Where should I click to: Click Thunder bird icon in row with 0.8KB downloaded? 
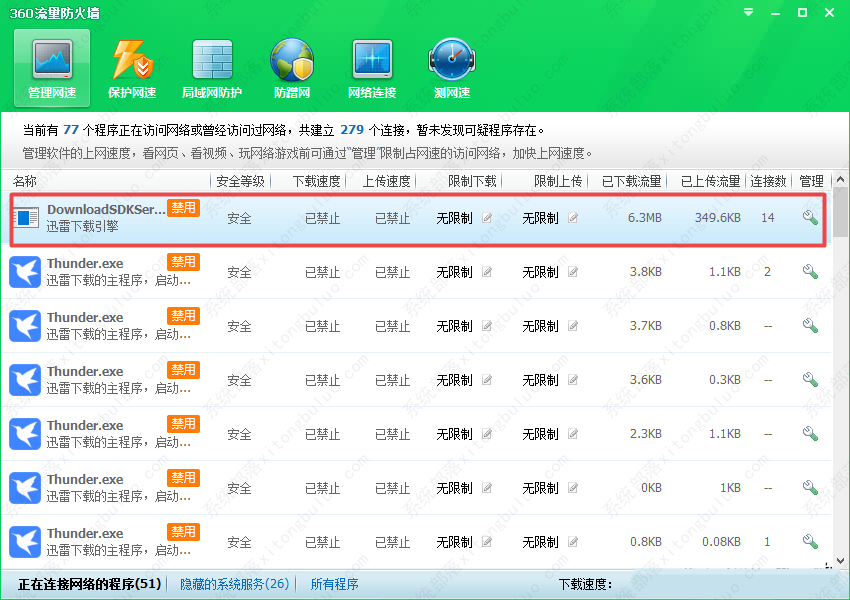coord(25,541)
